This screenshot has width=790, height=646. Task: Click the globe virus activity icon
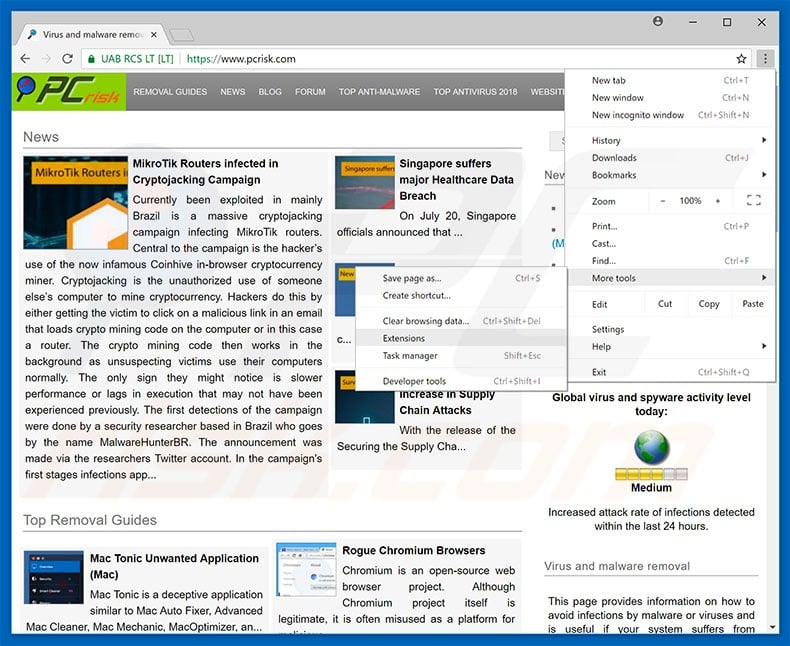tap(651, 447)
